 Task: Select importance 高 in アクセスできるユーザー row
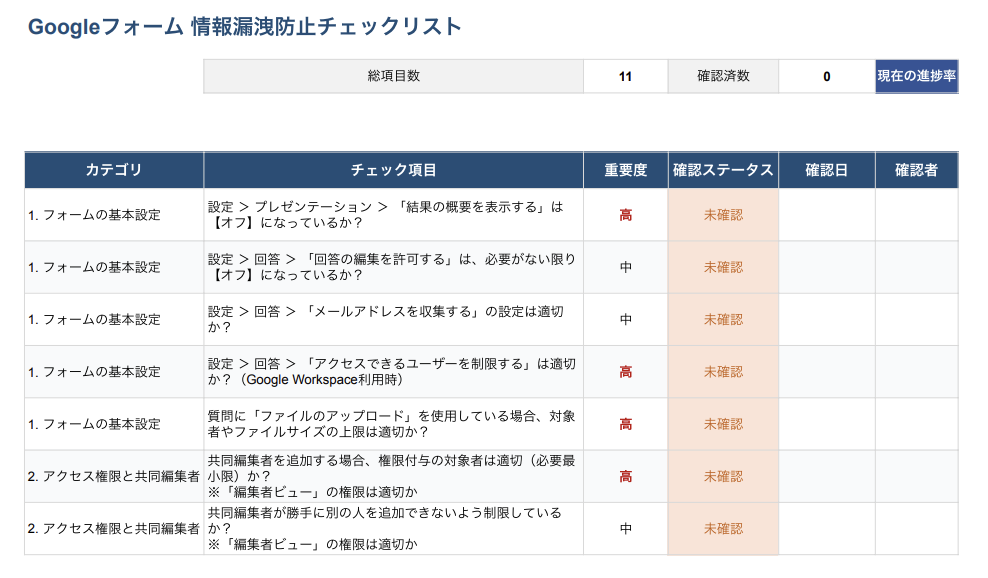click(x=626, y=372)
